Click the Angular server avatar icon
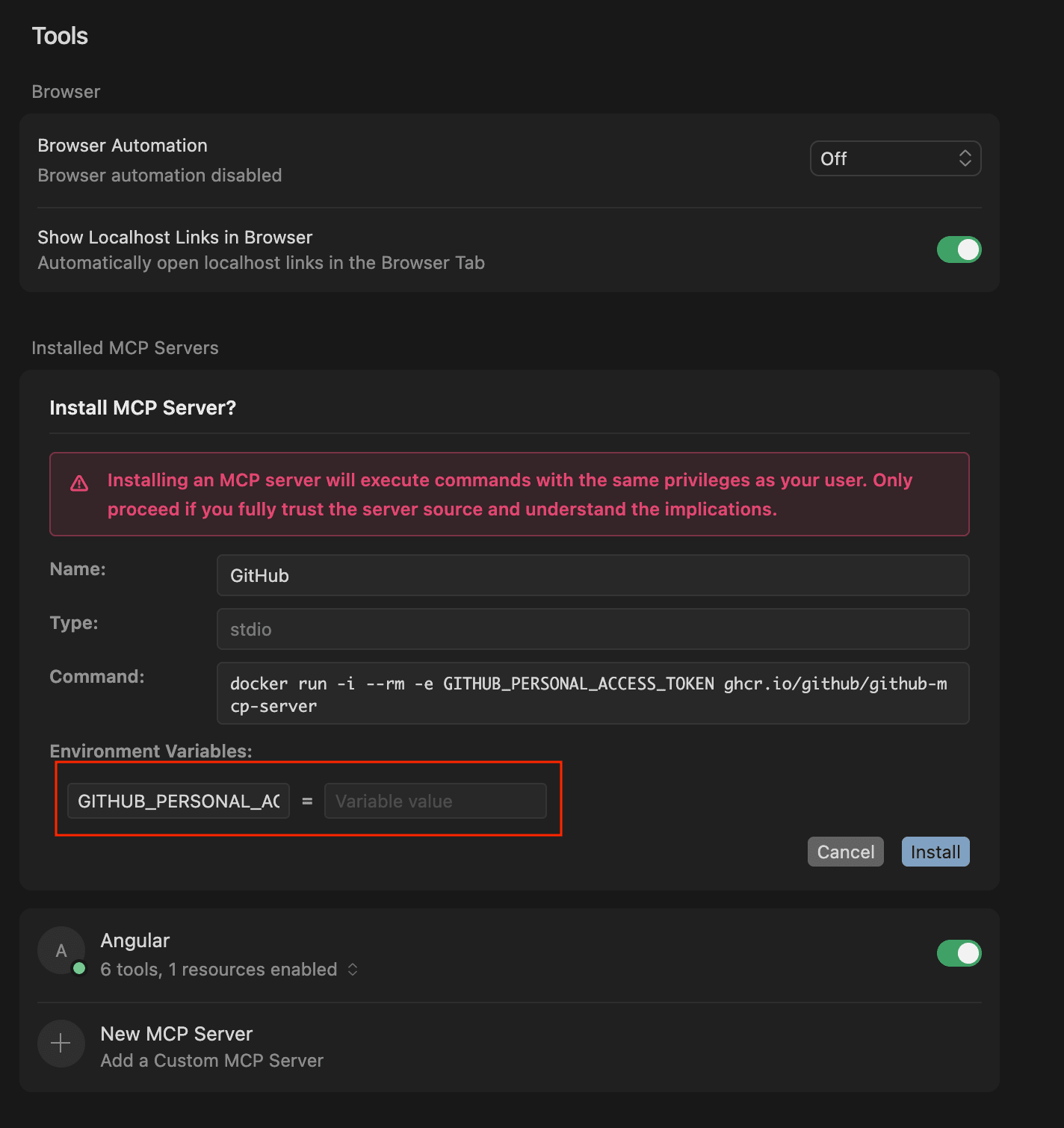The width and height of the screenshot is (1064, 1128). pos(61,950)
